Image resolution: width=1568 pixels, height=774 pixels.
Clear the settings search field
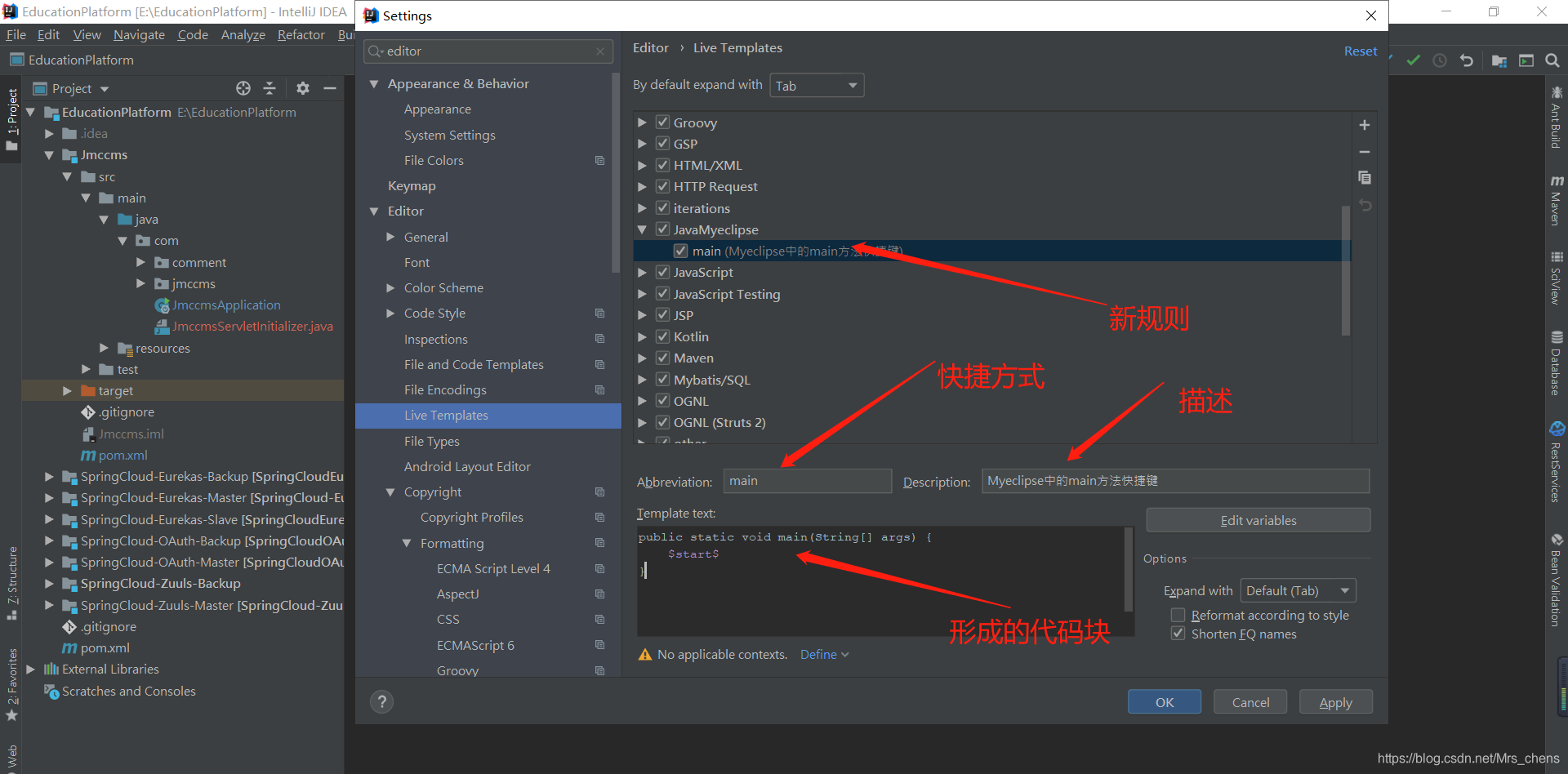(x=600, y=51)
